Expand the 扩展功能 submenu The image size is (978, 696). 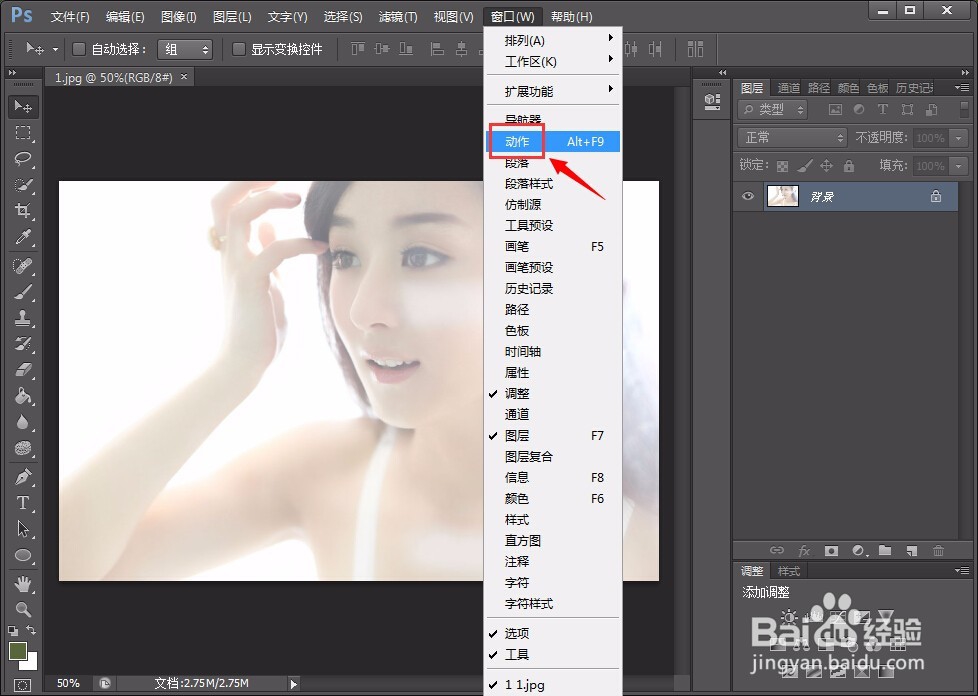tap(552, 91)
